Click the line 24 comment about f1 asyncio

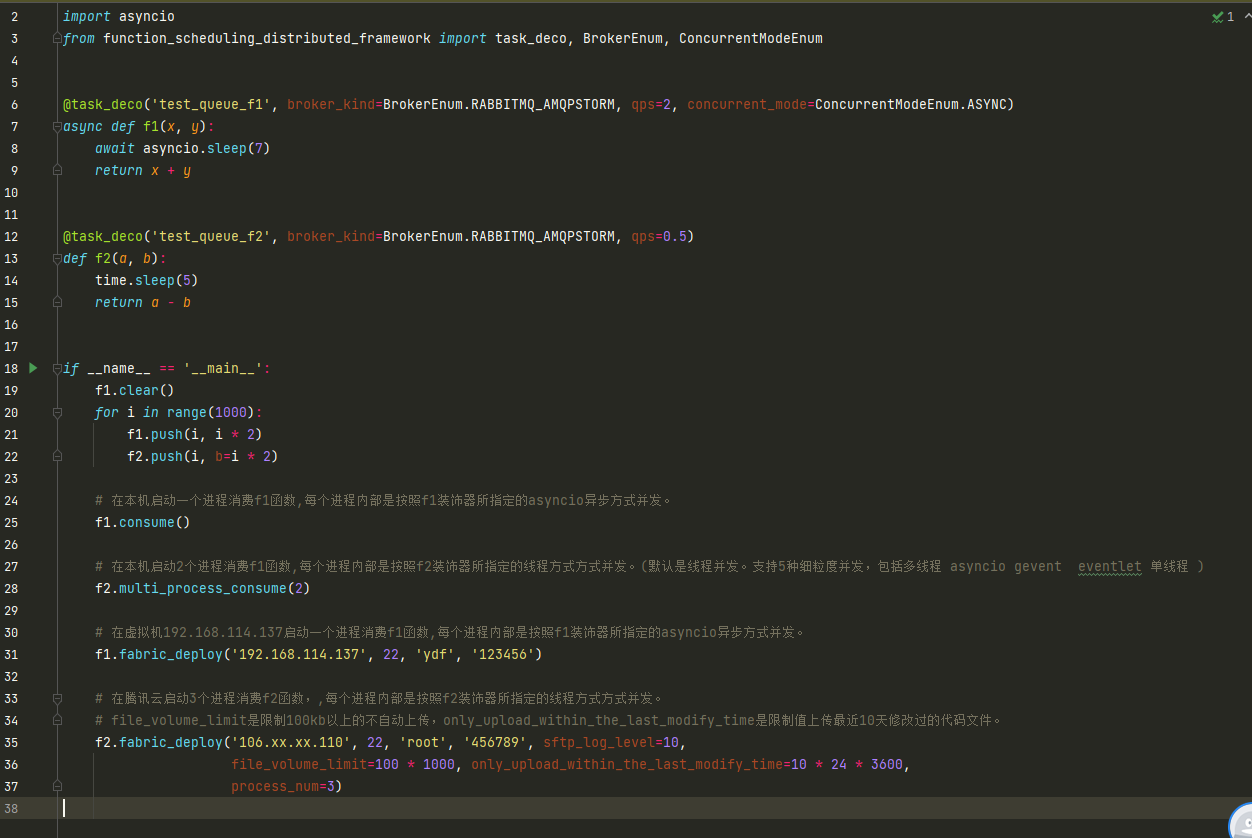tap(383, 500)
